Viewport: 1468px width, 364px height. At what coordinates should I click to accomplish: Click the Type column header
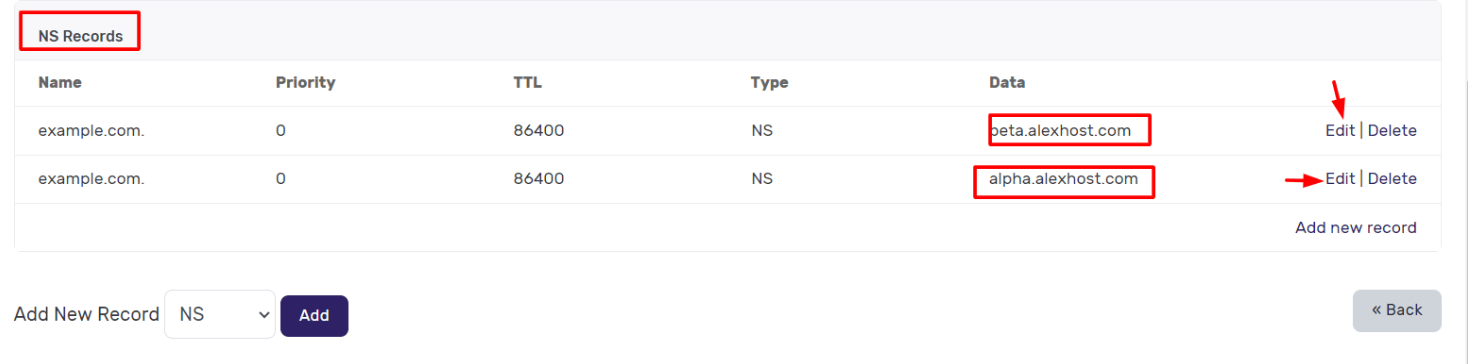pyautogui.click(x=769, y=82)
